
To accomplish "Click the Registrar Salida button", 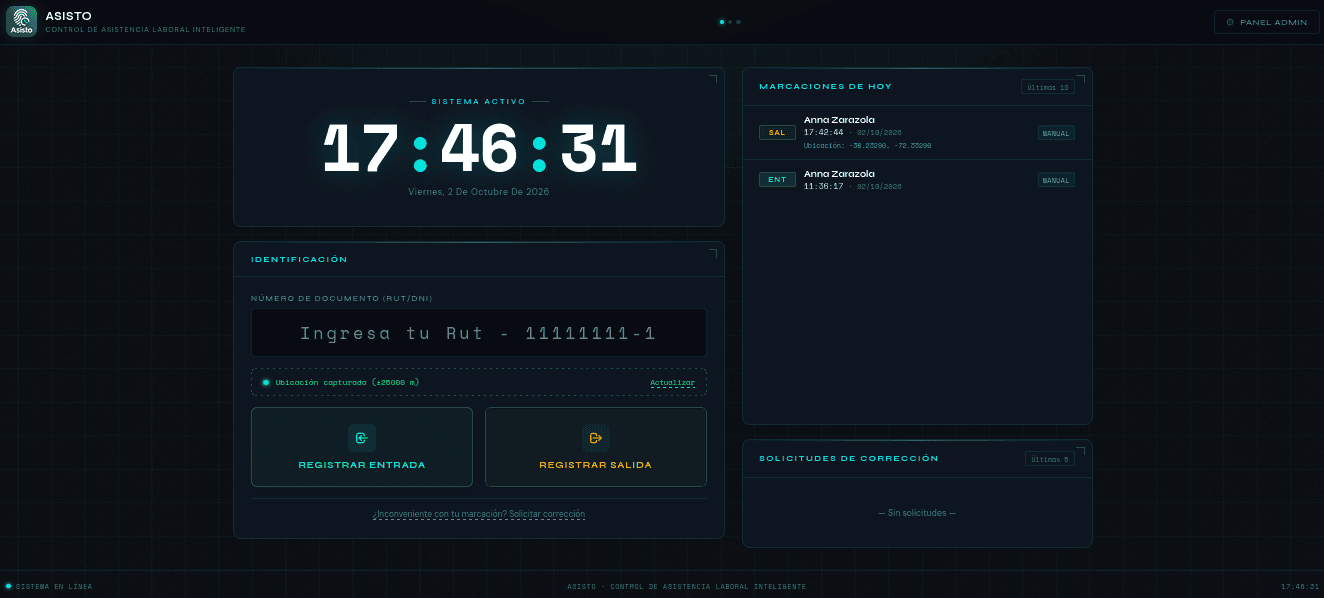I will [x=596, y=447].
